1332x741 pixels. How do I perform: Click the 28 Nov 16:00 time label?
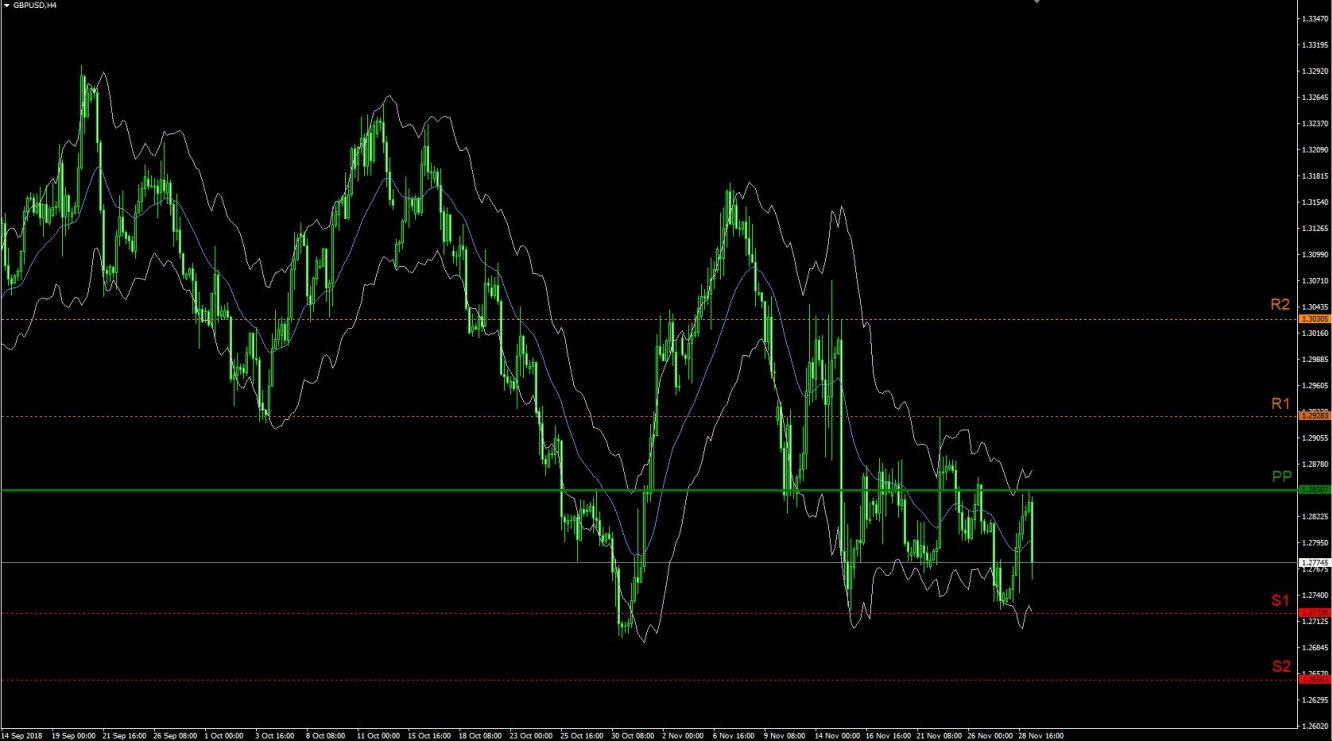click(1041, 735)
